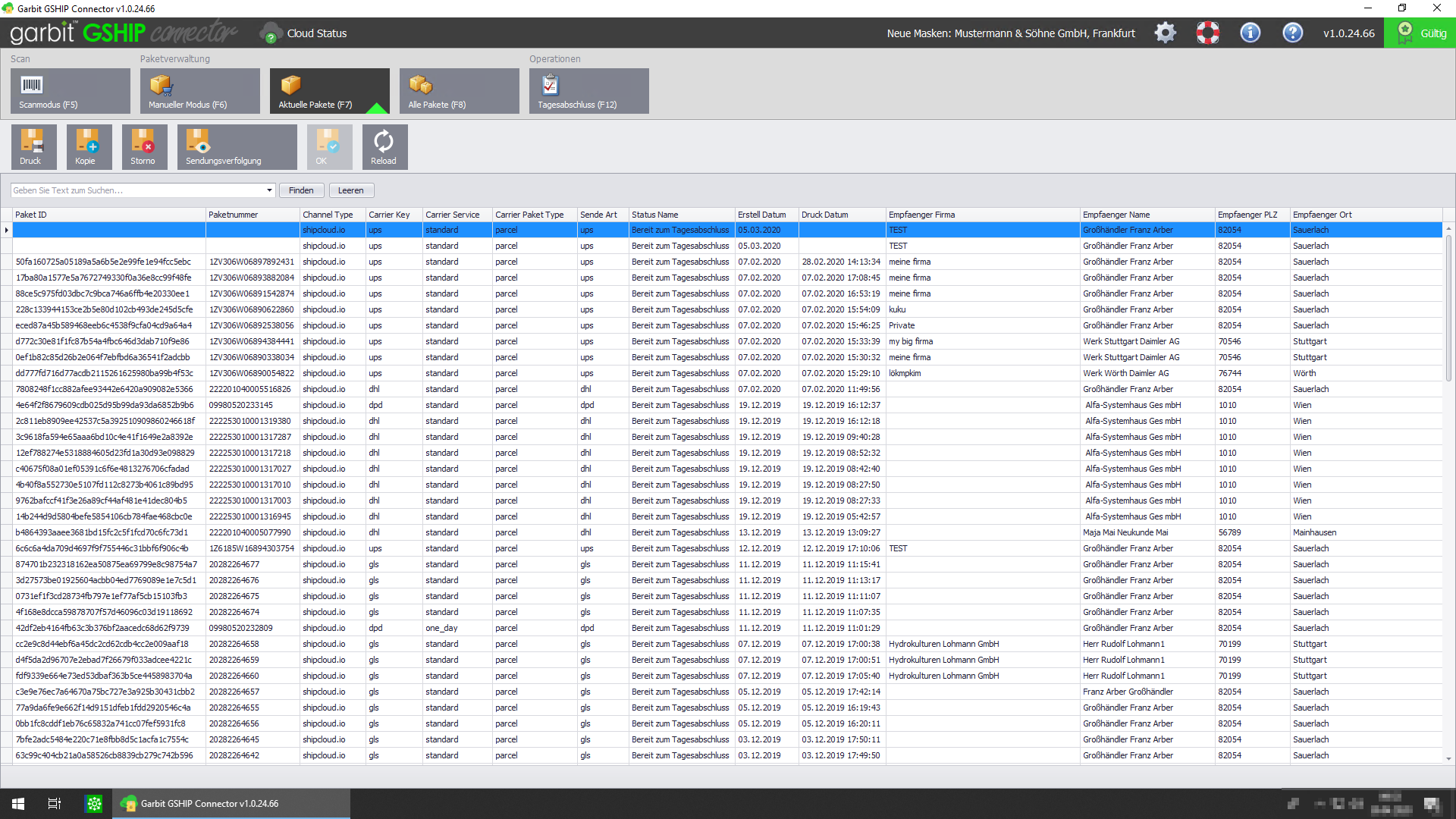Click the table vertical scrollbar
Image resolution: width=1456 pixels, height=819 pixels.
point(1448,493)
